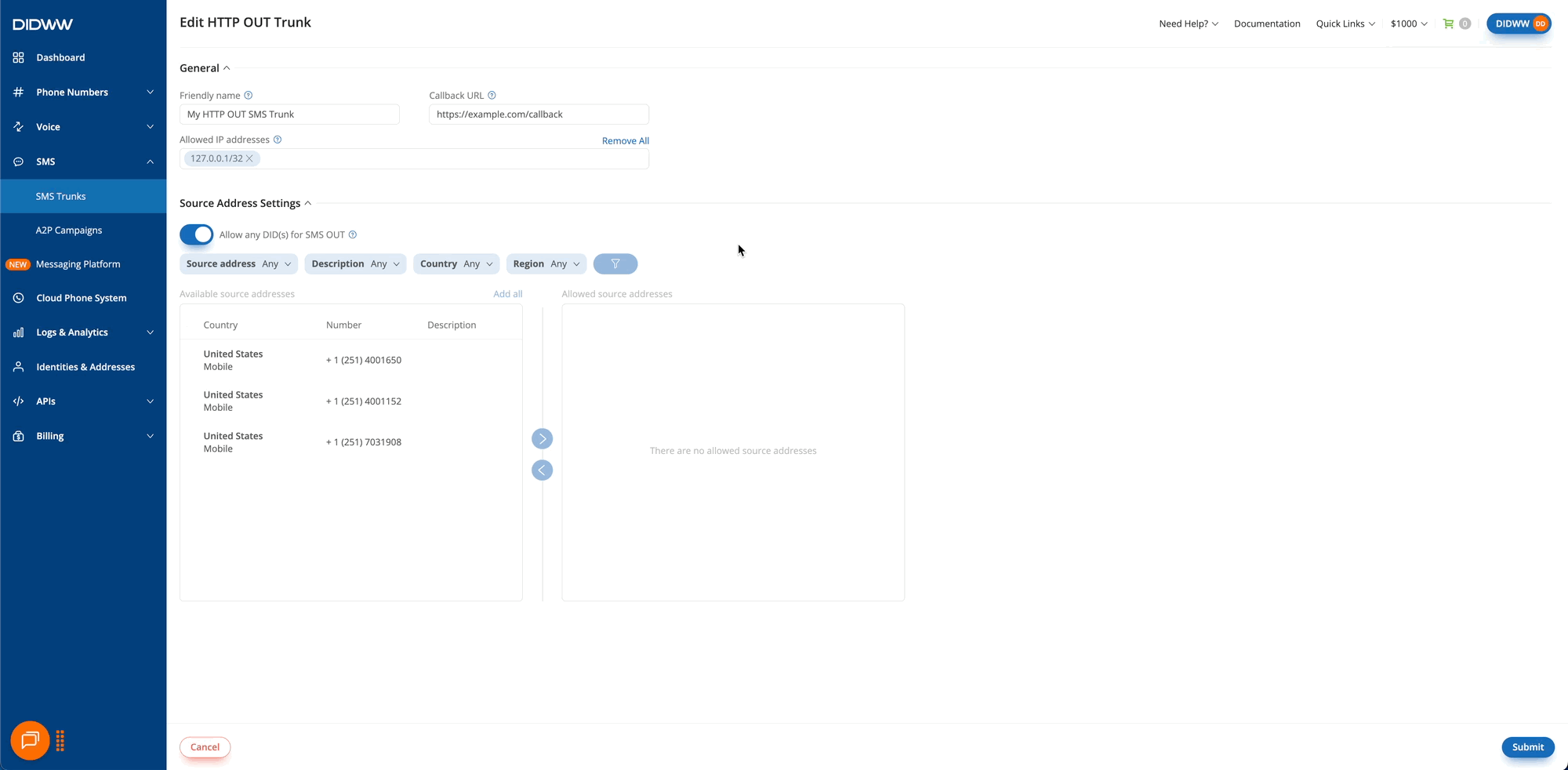The height and width of the screenshot is (770, 1568).
Task: Toggle Allow any DID(s) for SMS OUT
Action: pyautogui.click(x=196, y=234)
